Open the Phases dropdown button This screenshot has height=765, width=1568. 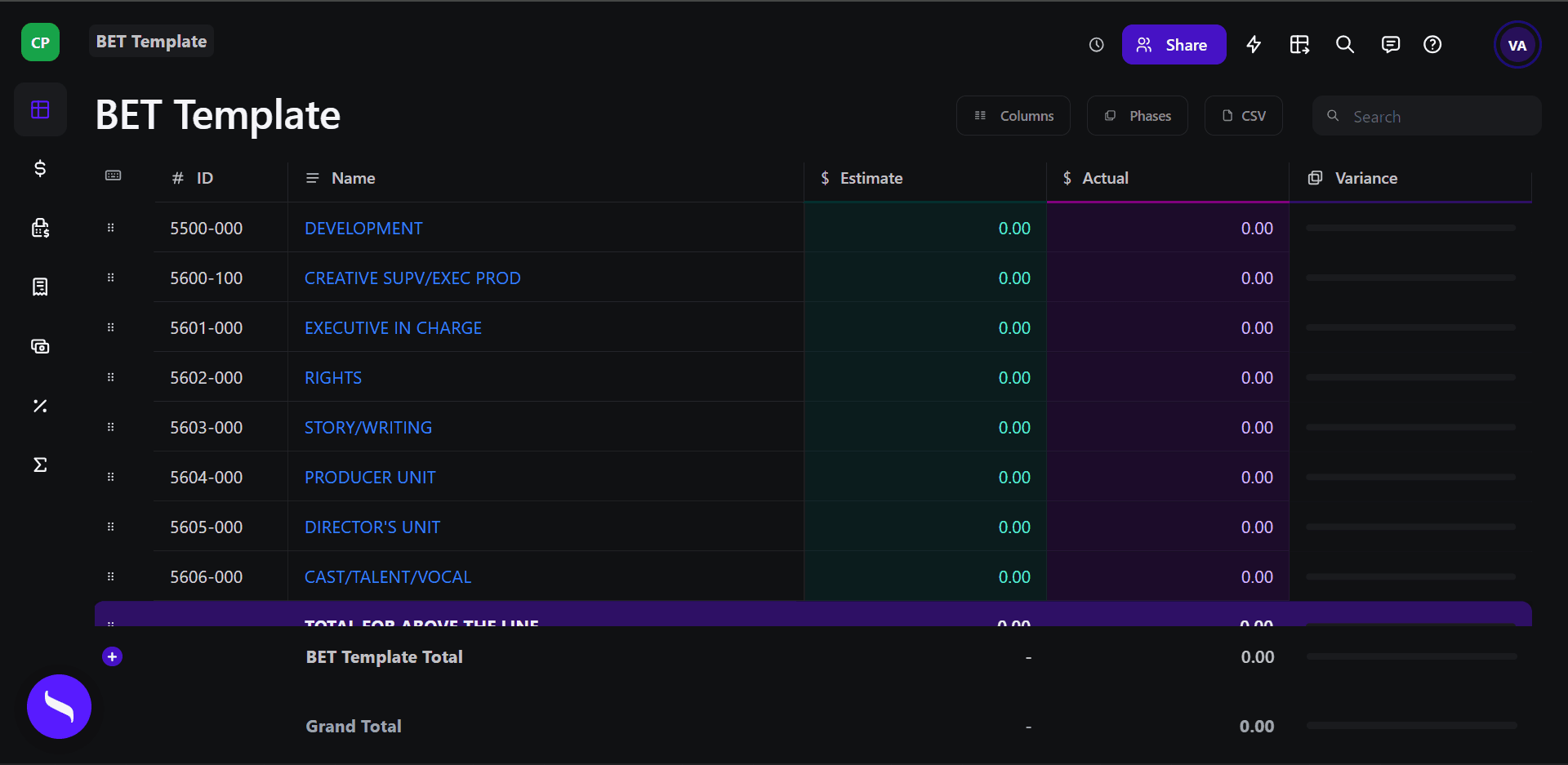[x=1138, y=116]
